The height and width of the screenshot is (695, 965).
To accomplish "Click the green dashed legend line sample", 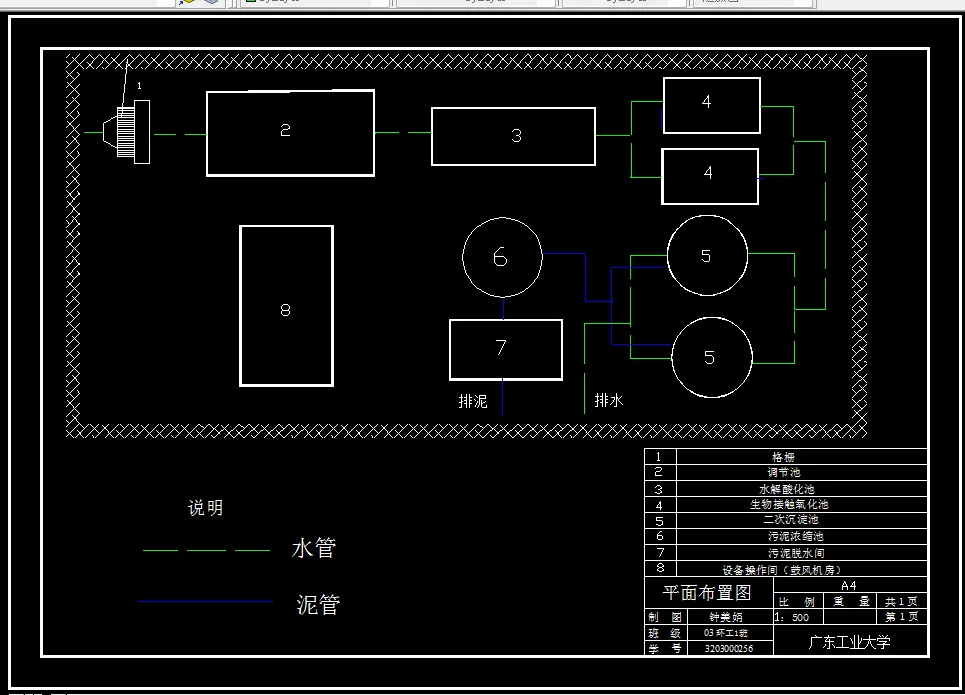I will click(206, 550).
